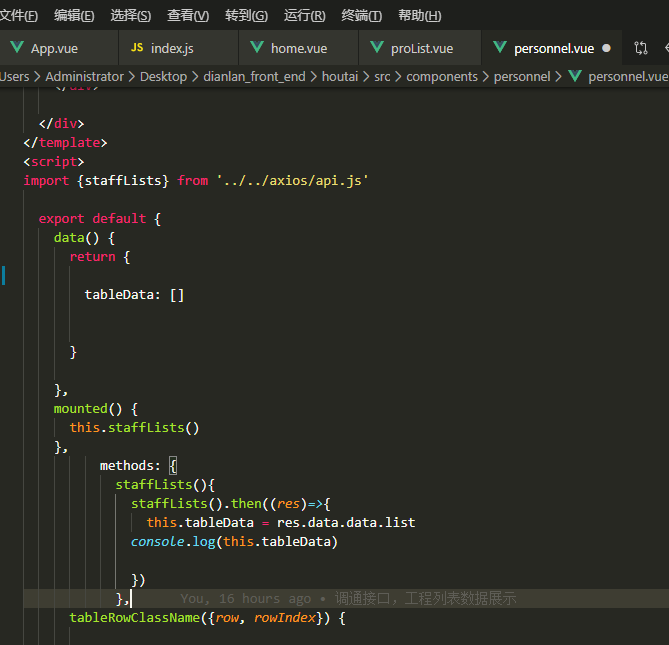
Task: Click the Vue icon on home.vue tab
Action: tap(257, 47)
